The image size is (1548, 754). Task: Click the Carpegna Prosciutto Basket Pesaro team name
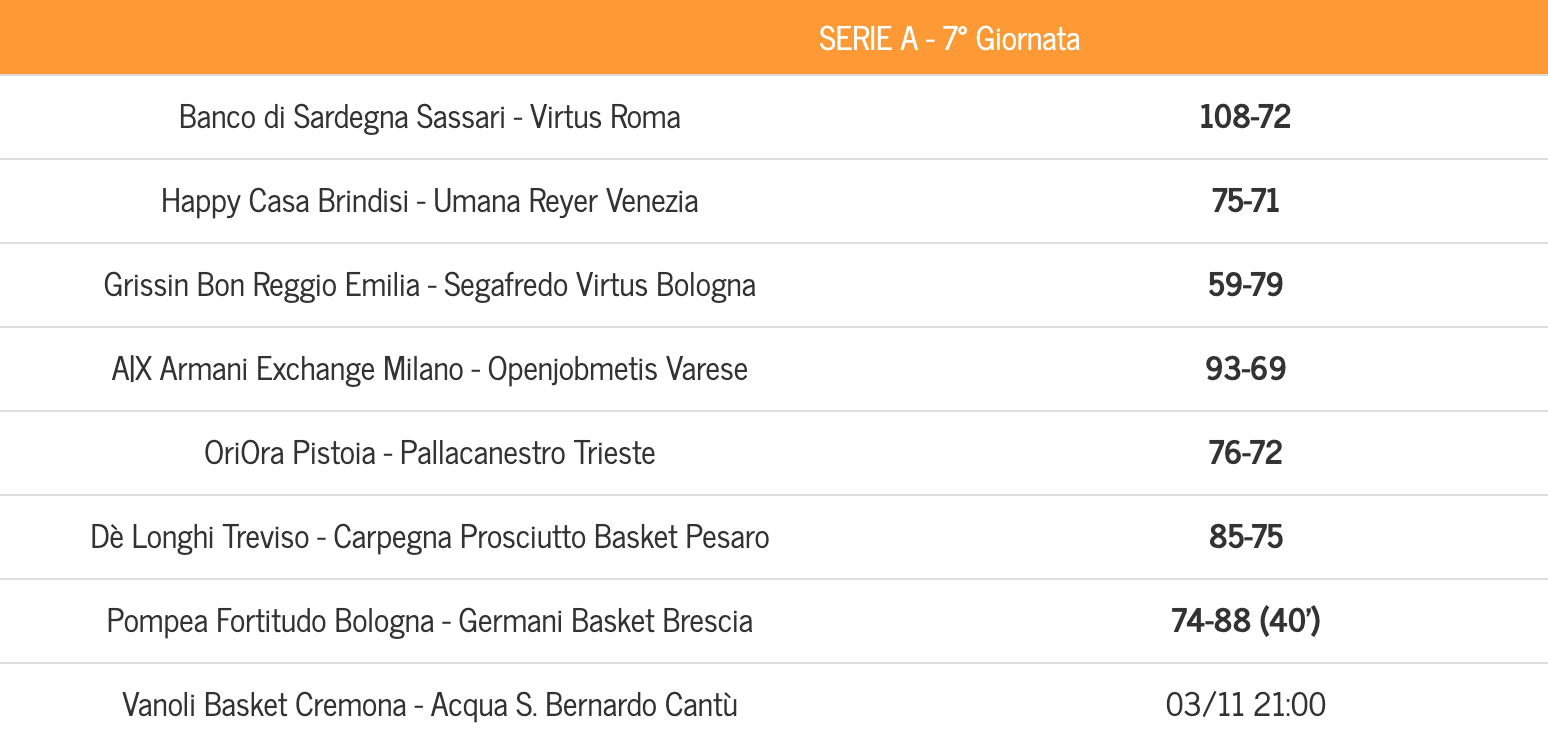[551, 537]
